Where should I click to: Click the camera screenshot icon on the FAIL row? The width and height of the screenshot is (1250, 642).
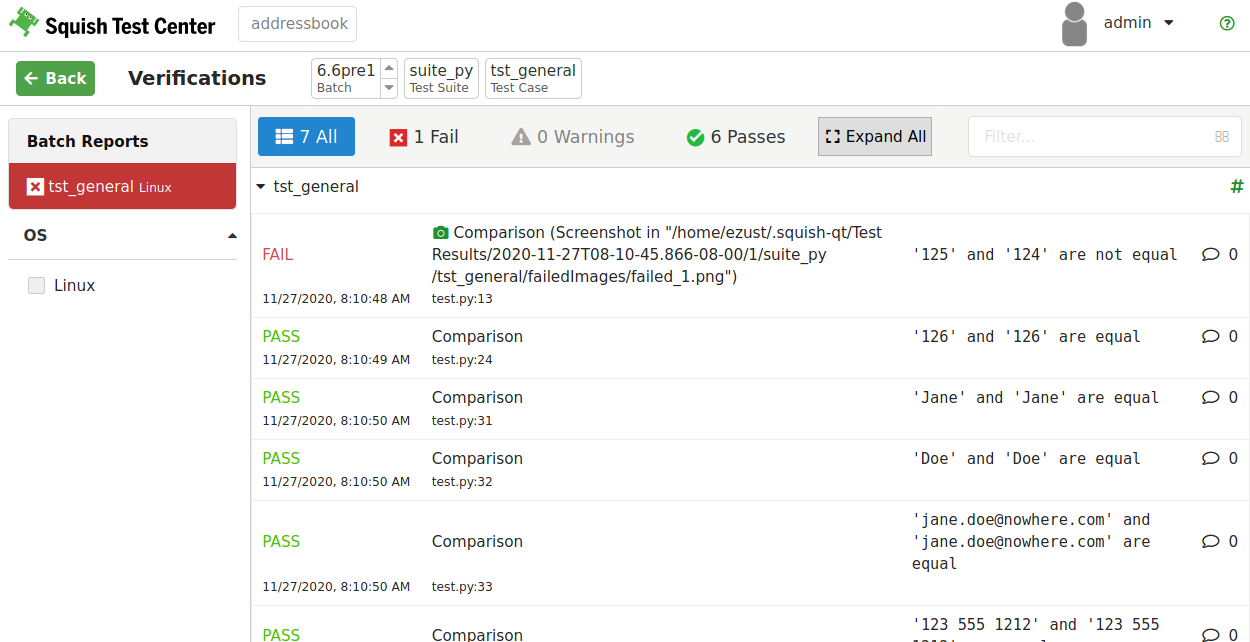click(441, 232)
